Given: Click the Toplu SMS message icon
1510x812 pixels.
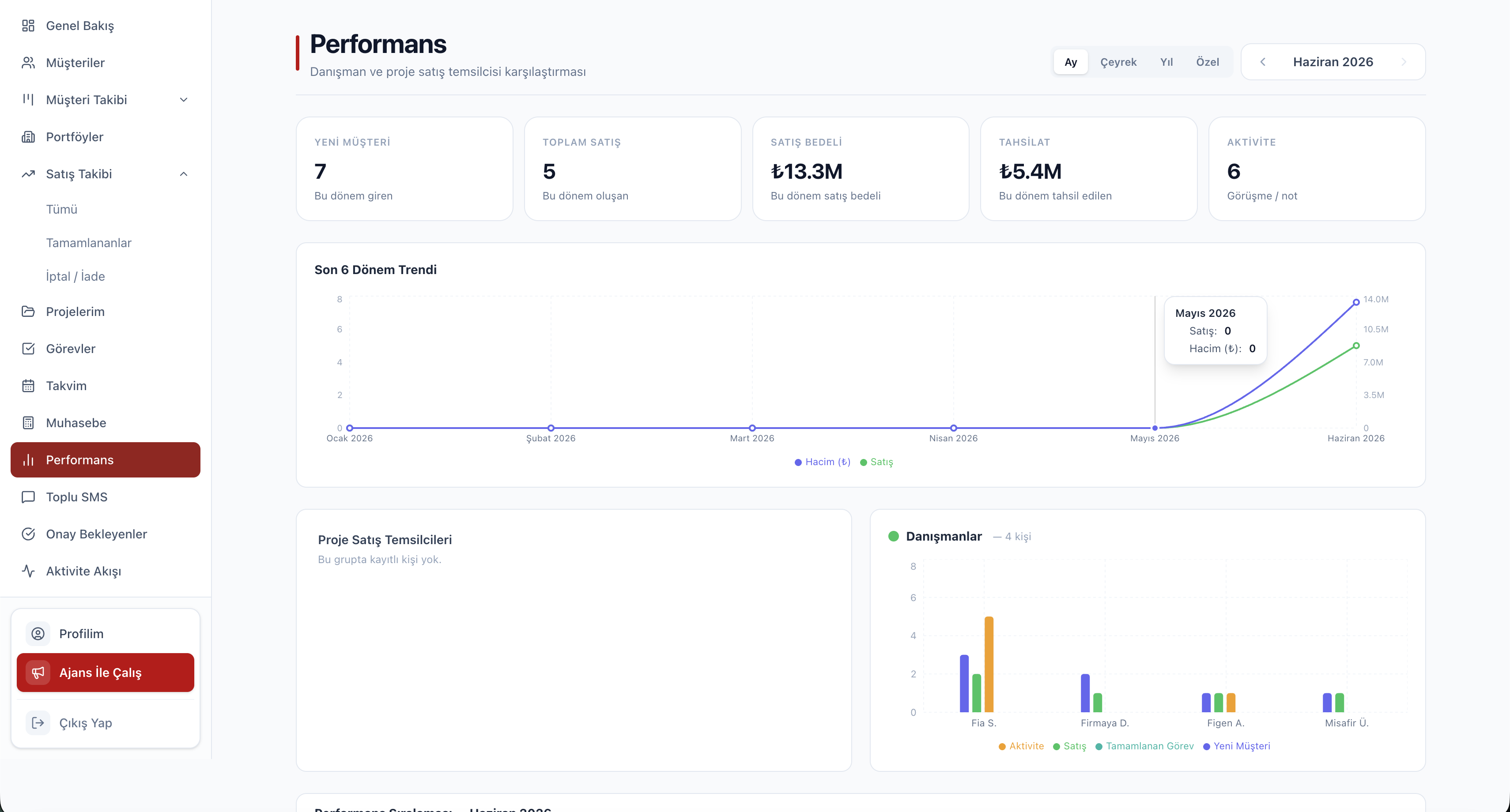Looking at the screenshot, I should [28, 497].
